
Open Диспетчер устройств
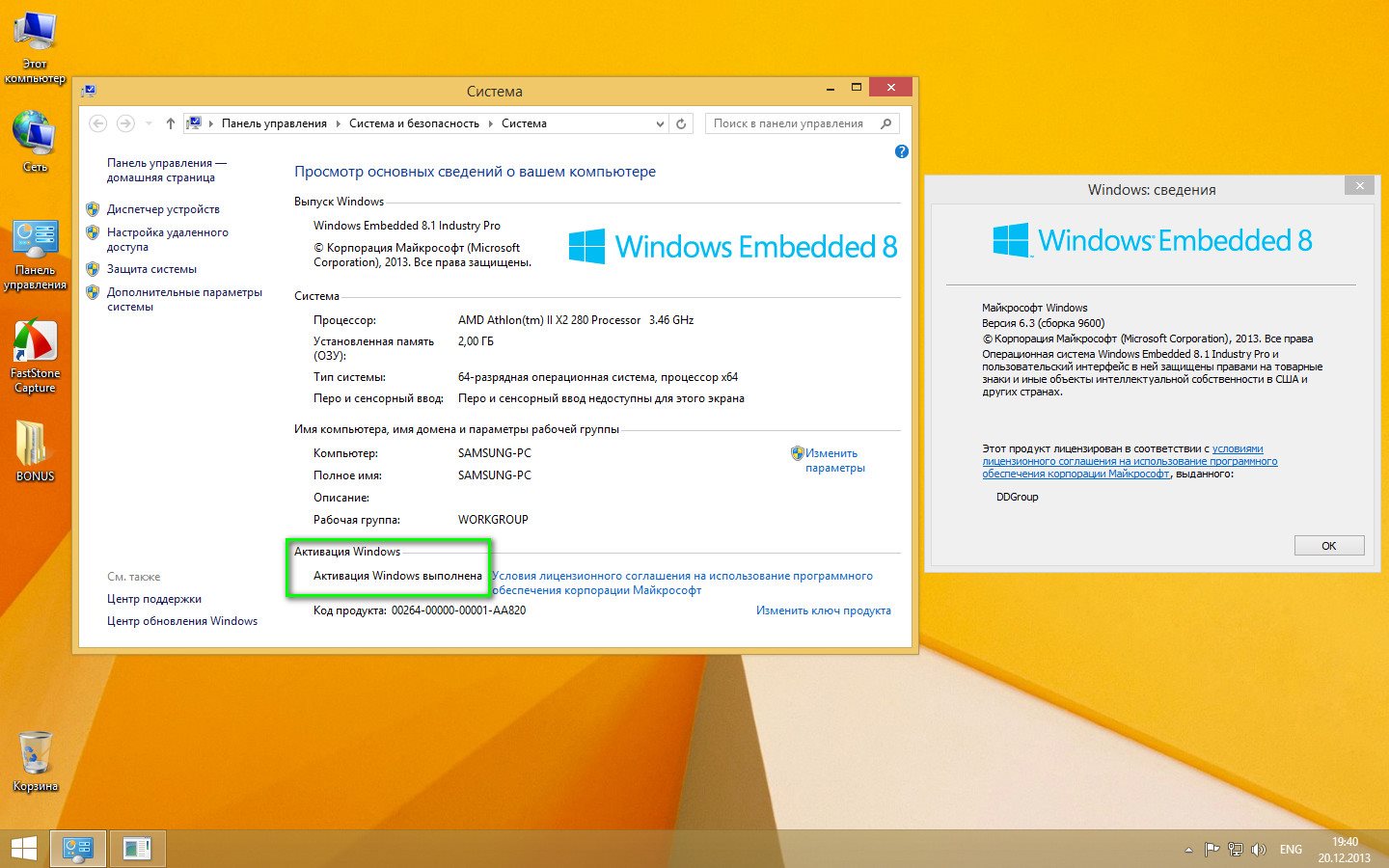[163, 209]
